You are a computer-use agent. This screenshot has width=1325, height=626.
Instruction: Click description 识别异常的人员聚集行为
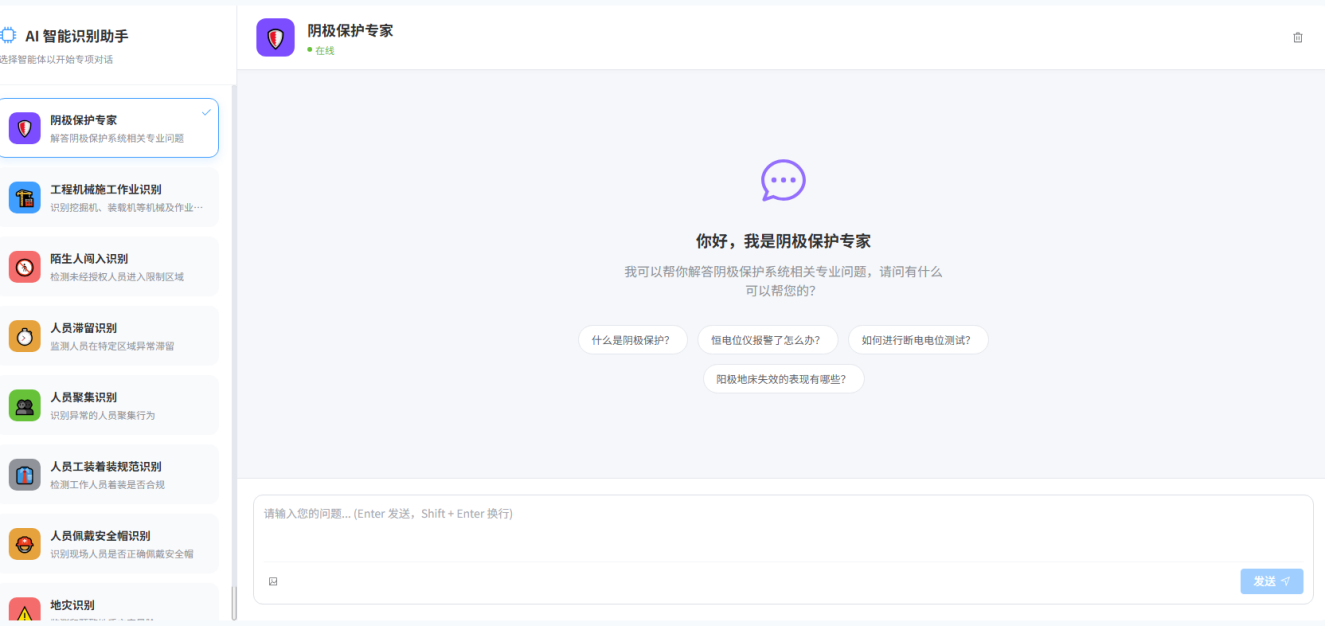pyautogui.click(x=103, y=415)
